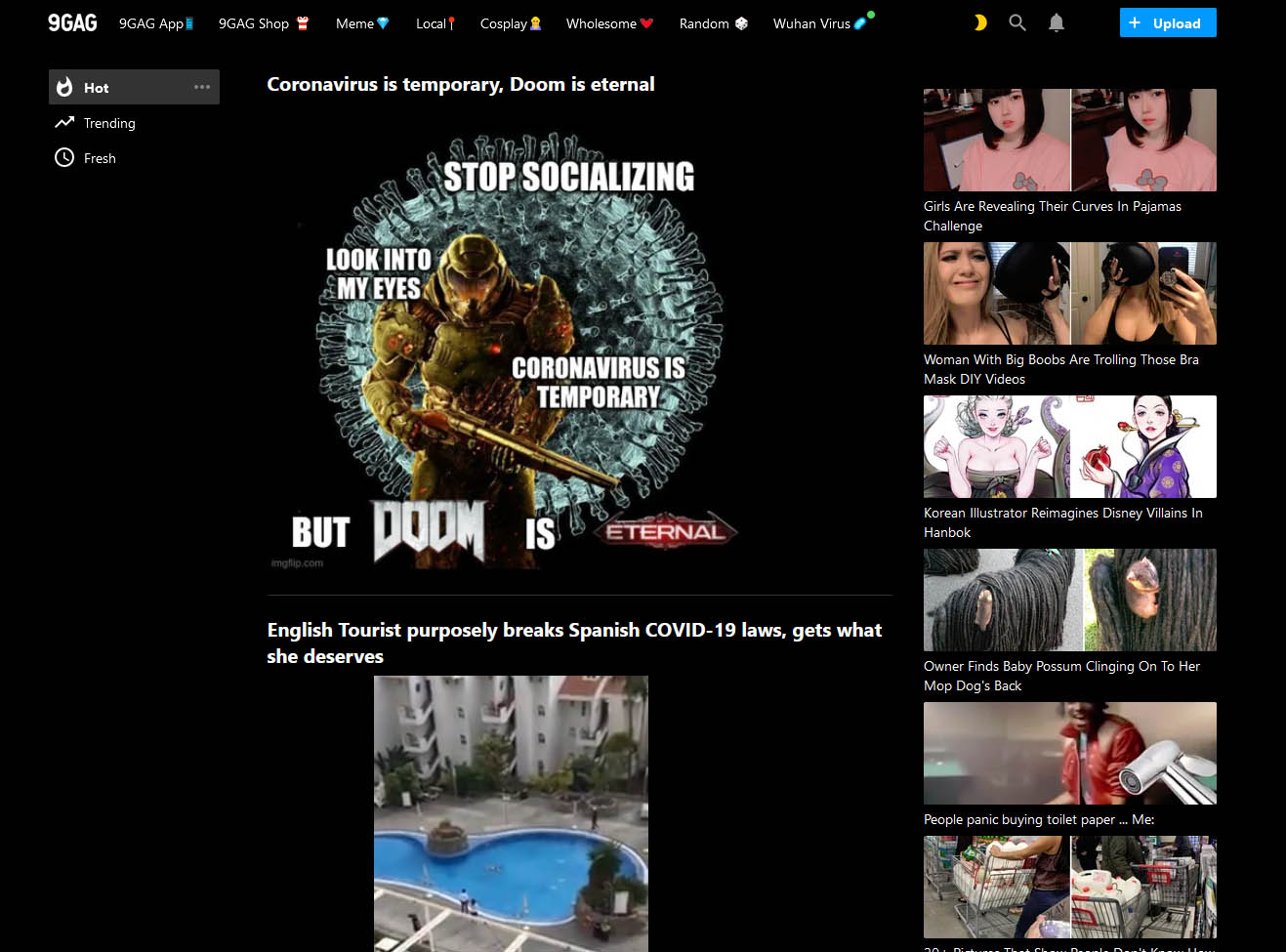1286x952 pixels.
Task: Open Woman Trolling Bra Mask DIY link
Action: (x=1061, y=369)
